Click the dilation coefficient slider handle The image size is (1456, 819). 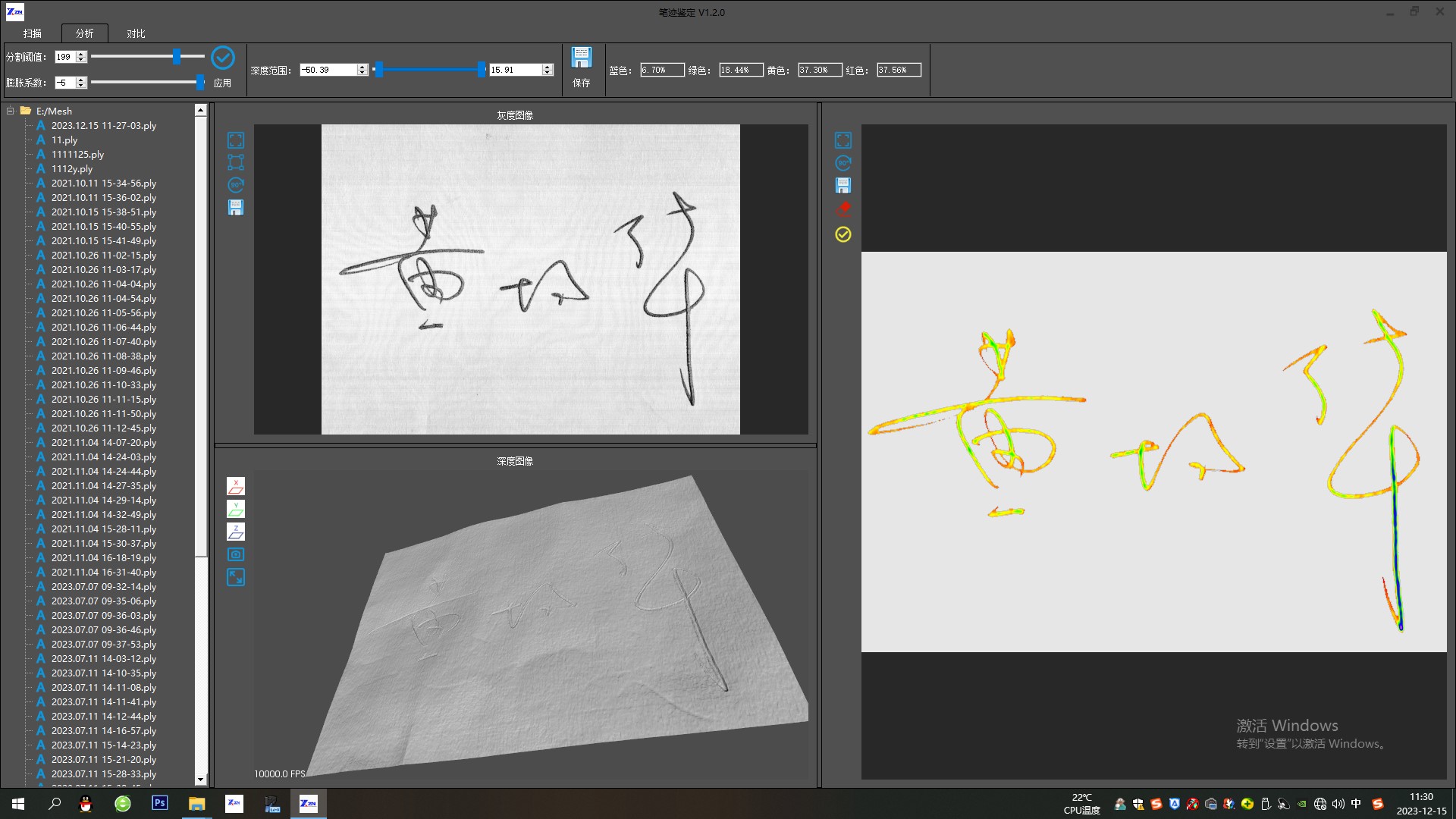click(x=200, y=83)
